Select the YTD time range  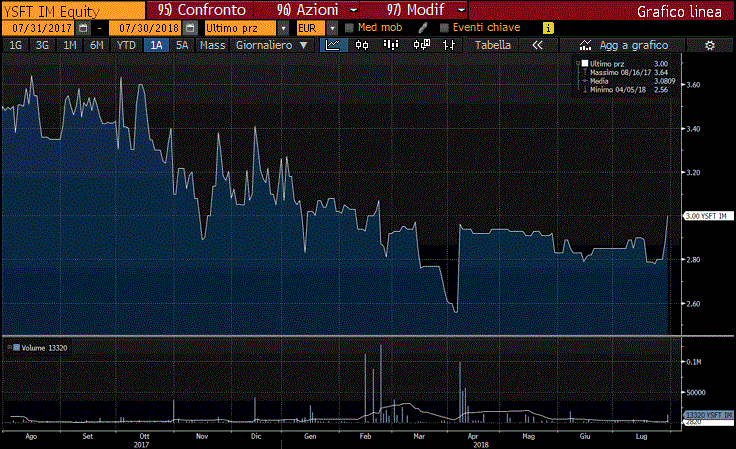126,46
